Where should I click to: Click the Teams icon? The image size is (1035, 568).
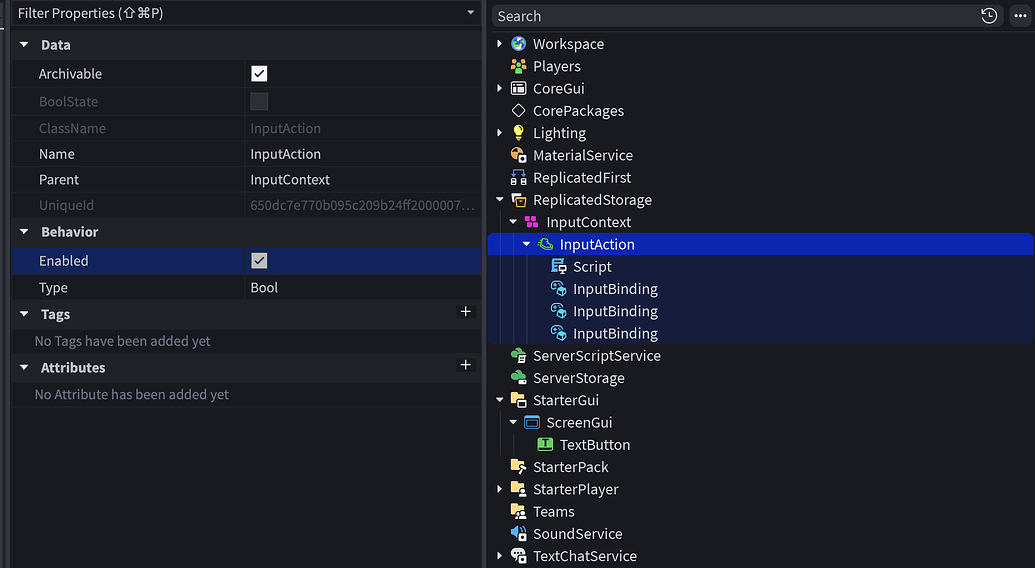pos(519,511)
